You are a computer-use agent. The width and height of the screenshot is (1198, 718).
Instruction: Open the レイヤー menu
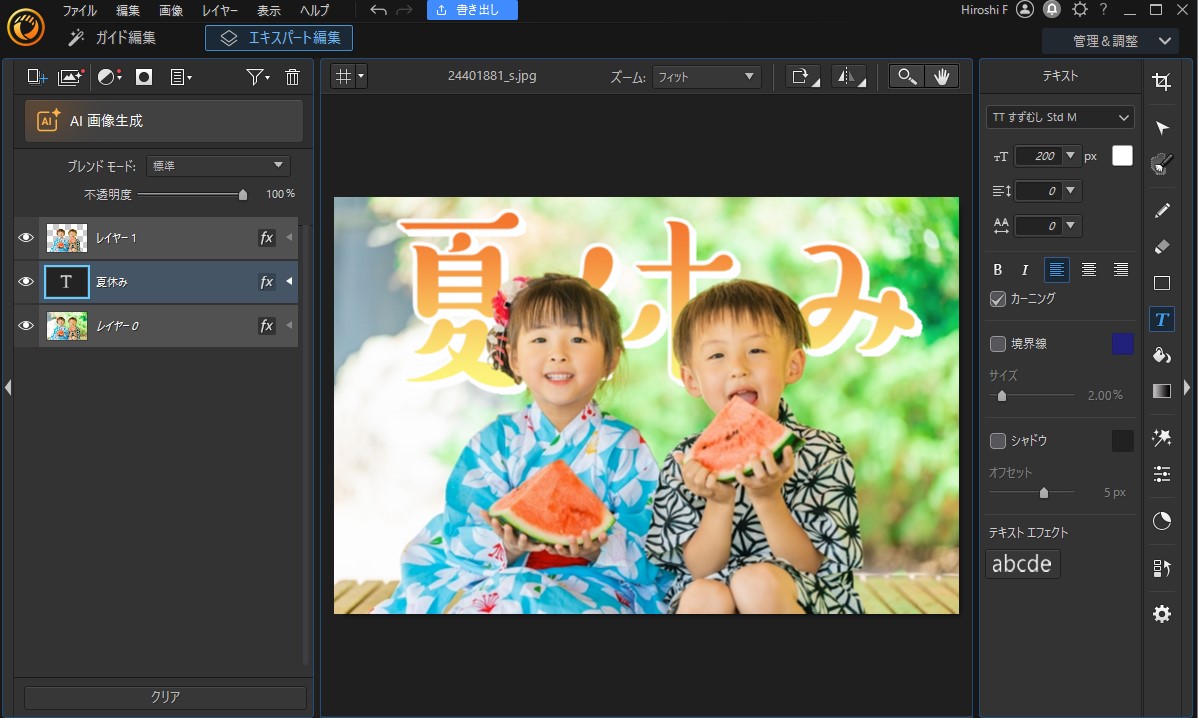pos(219,10)
